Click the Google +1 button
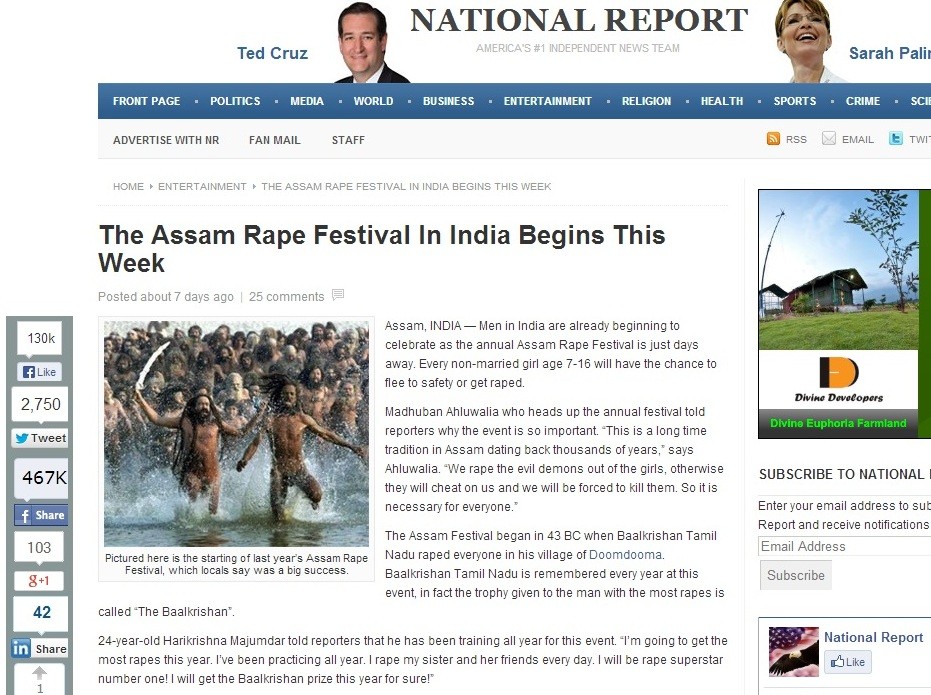The image size is (931, 695). (x=39, y=580)
